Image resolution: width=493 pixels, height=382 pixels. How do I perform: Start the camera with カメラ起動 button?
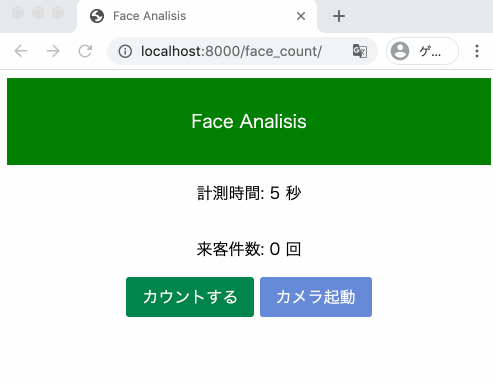(316, 297)
